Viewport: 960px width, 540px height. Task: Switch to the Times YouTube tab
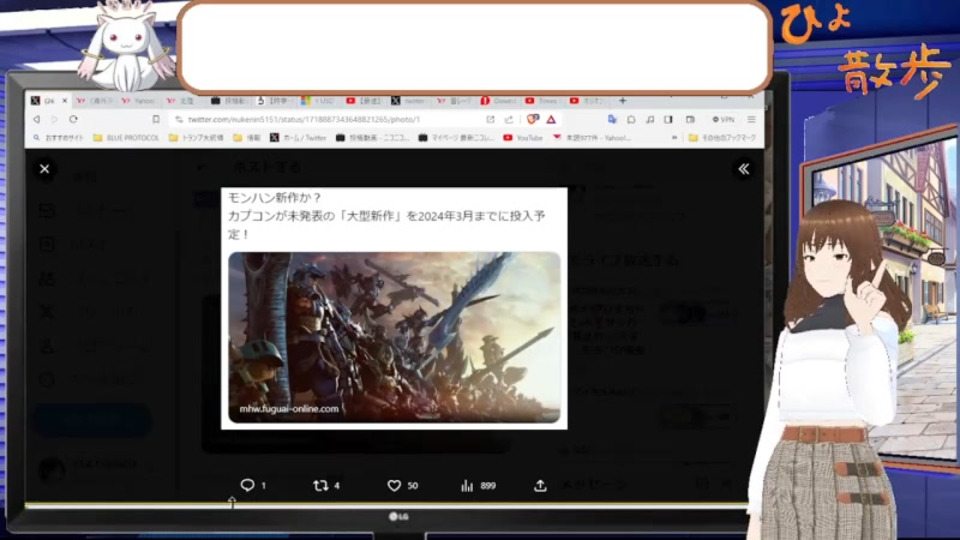pyautogui.click(x=541, y=100)
